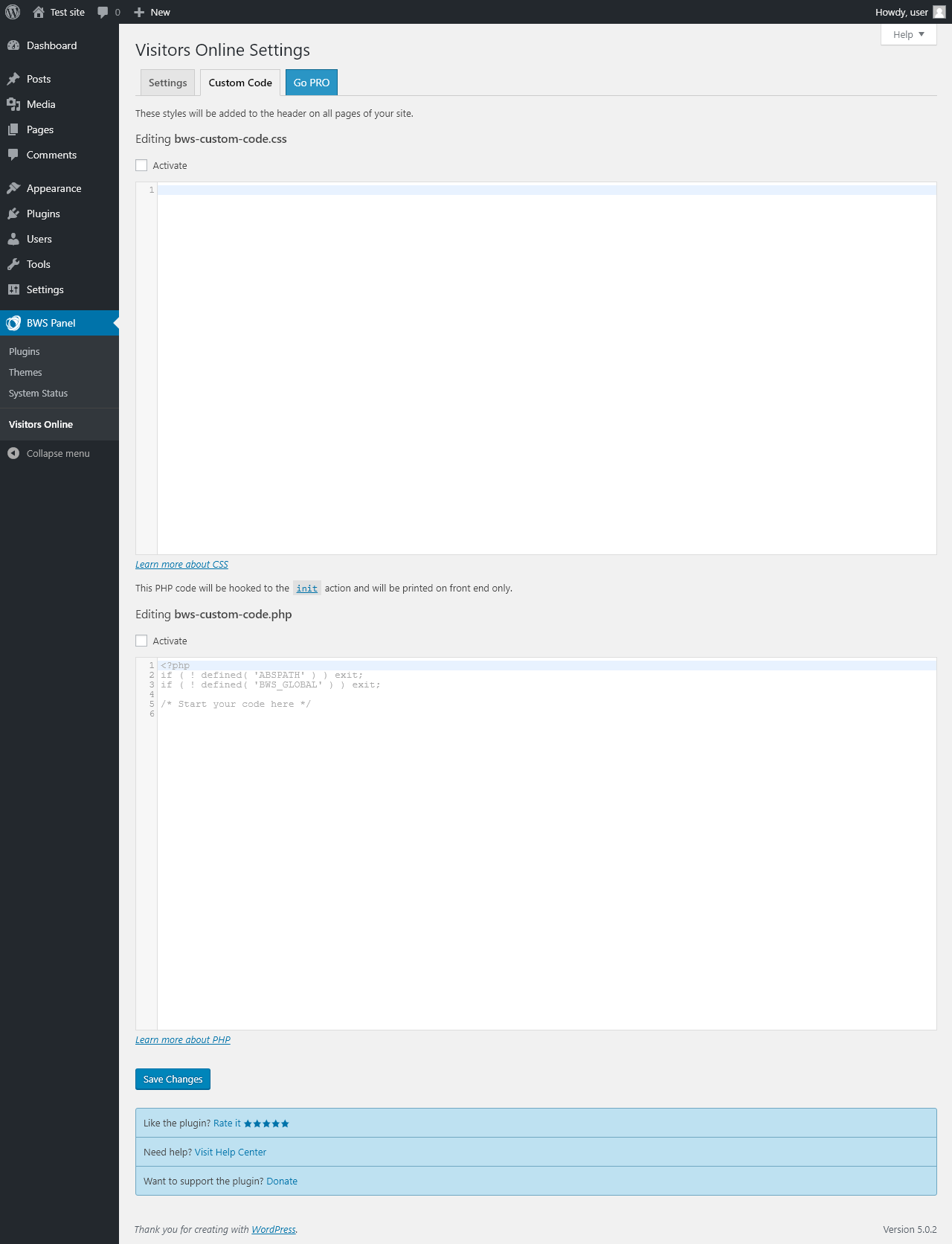Image resolution: width=952 pixels, height=1244 pixels.
Task: Open Settings menu label in sidebar
Action: point(45,289)
